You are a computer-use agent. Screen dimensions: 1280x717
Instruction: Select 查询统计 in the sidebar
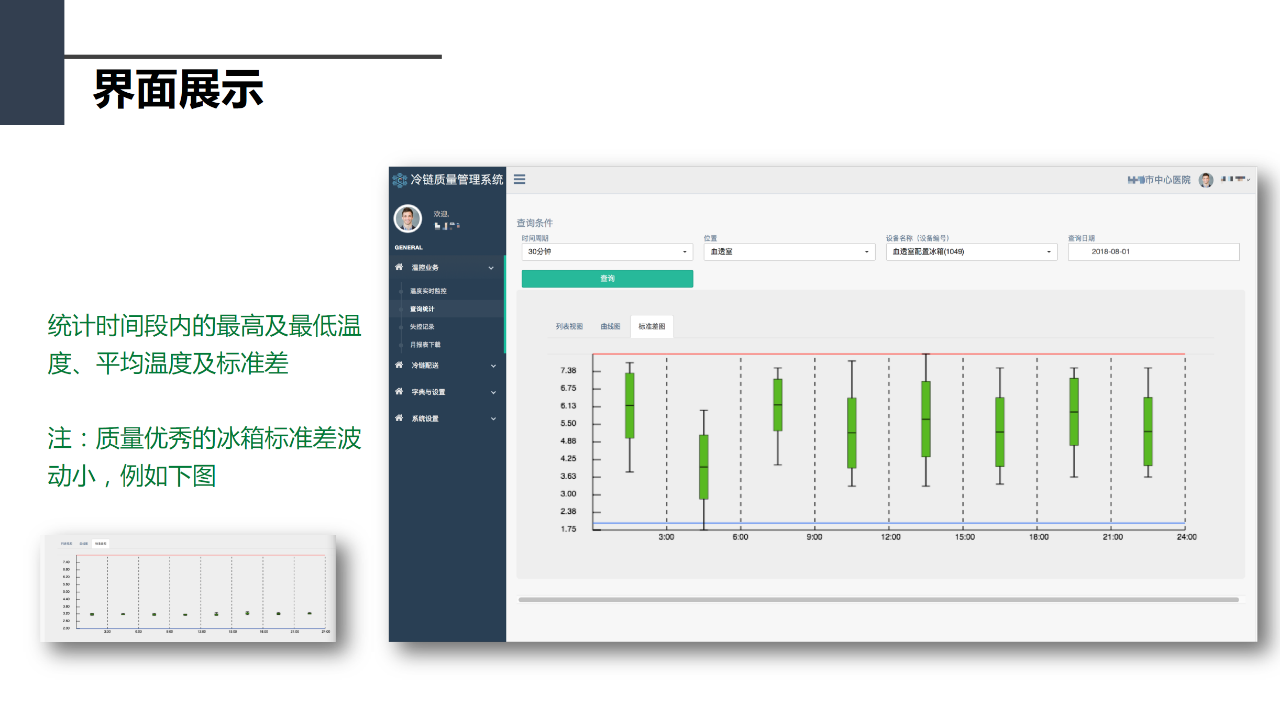(x=422, y=309)
